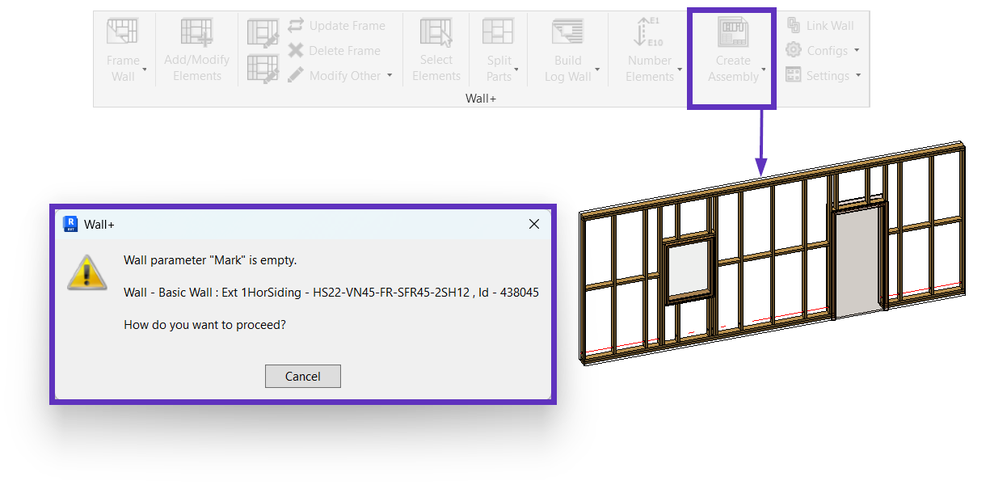990x489 pixels.
Task: Click the Delete Frame X icon
Action: pos(295,51)
